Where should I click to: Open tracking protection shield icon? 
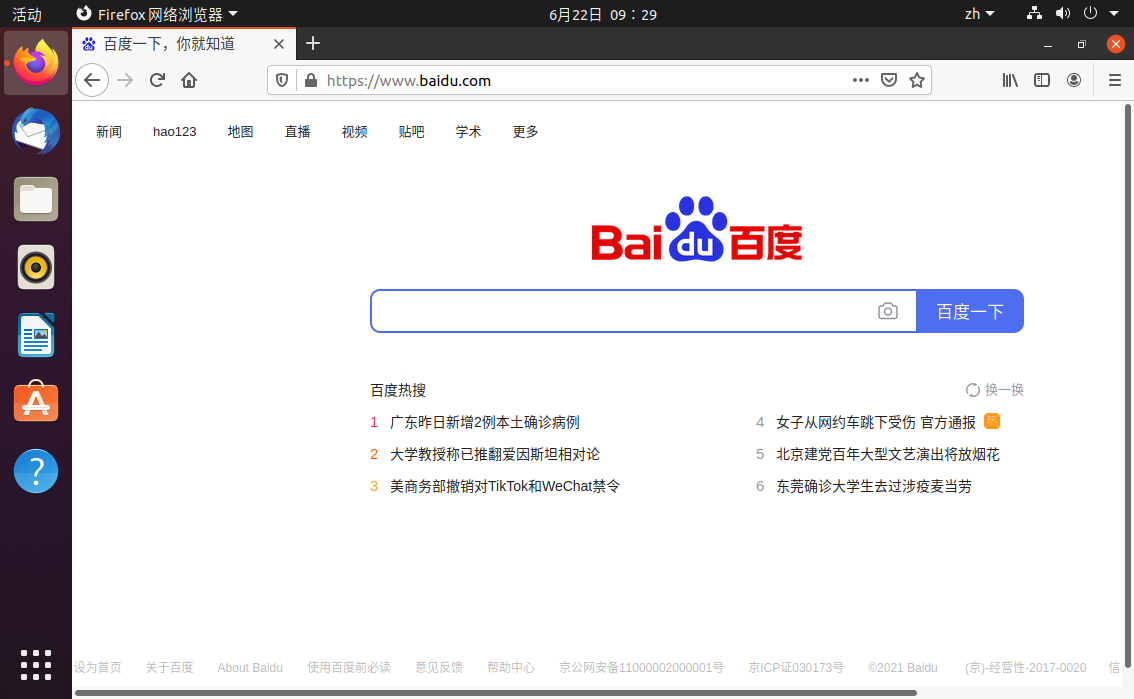[282, 80]
